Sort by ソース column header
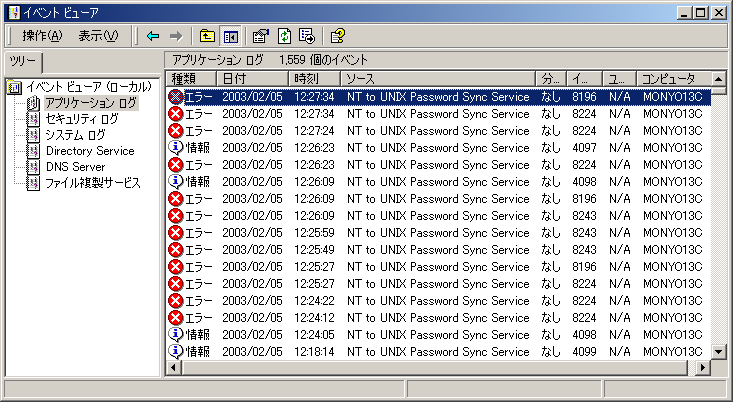Viewport: 733px width, 402px height. (438, 79)
